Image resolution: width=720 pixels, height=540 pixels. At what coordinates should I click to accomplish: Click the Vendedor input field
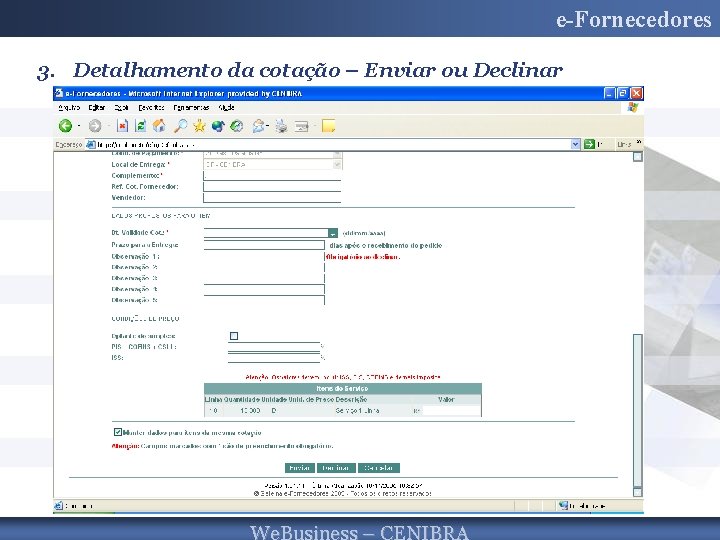click(272, 197)
